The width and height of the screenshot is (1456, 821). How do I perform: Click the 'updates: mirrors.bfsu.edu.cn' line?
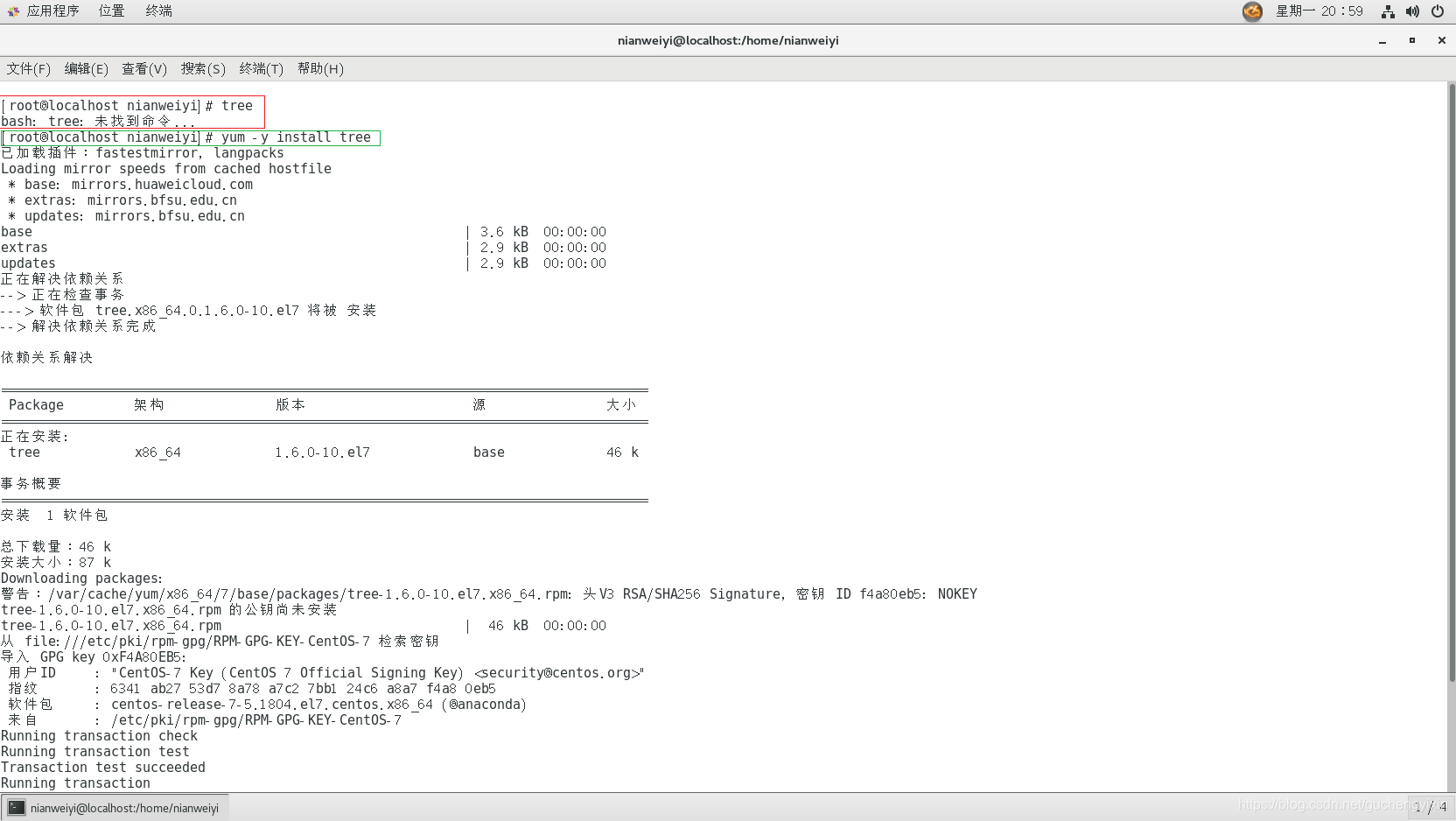126,216
